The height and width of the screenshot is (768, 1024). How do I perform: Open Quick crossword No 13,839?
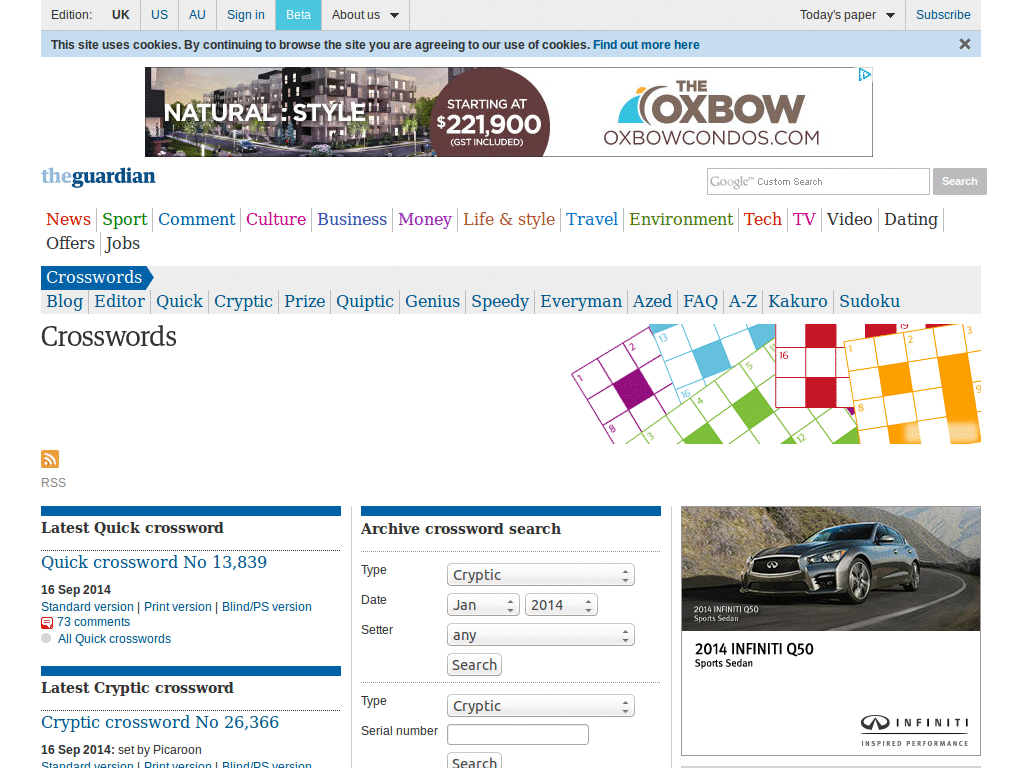click(154, 562)
